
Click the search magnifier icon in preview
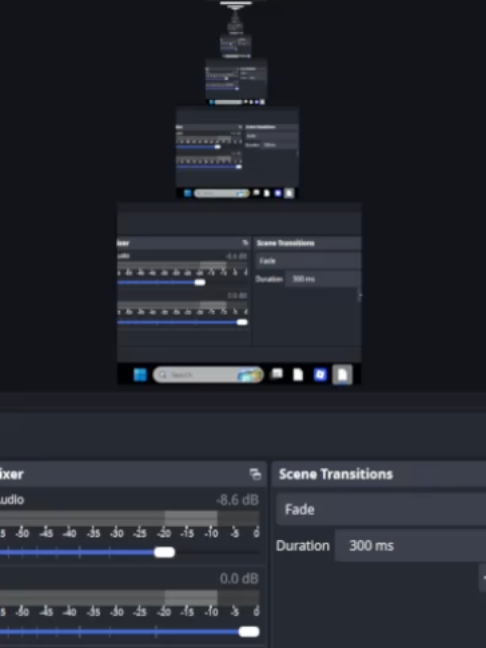click(163, 375)
